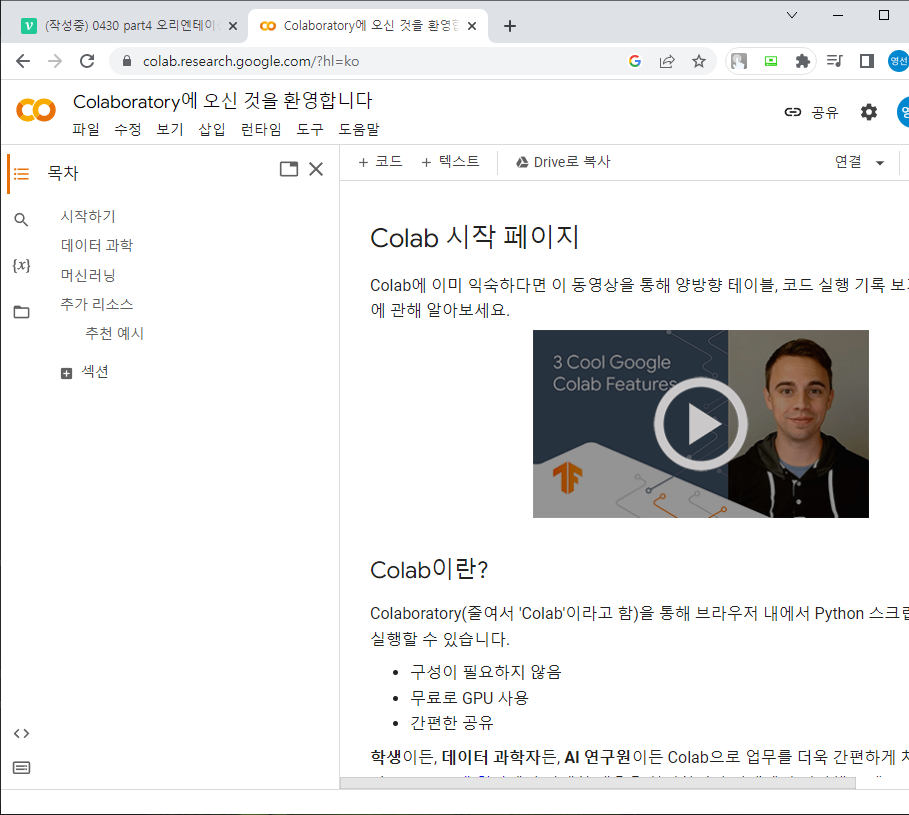This screenshot has height=815, width=909.
Task: Open the 삽입 menu
Action: click(x=212, y=129)
